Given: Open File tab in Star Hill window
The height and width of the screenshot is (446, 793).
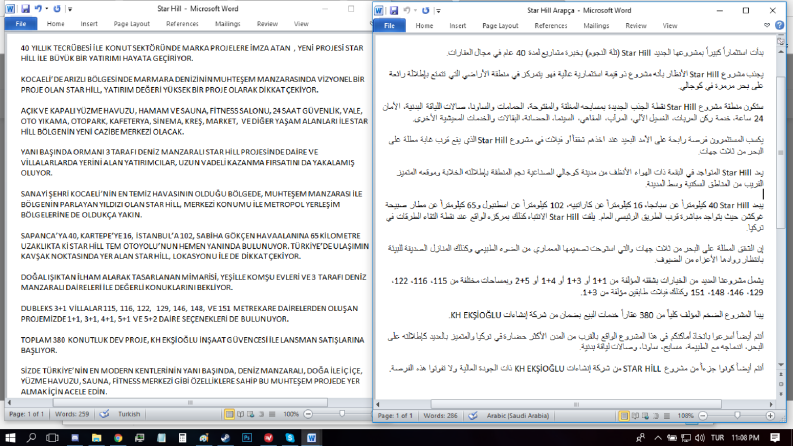Looking at the screenshot, I should [x=21, y=24].
